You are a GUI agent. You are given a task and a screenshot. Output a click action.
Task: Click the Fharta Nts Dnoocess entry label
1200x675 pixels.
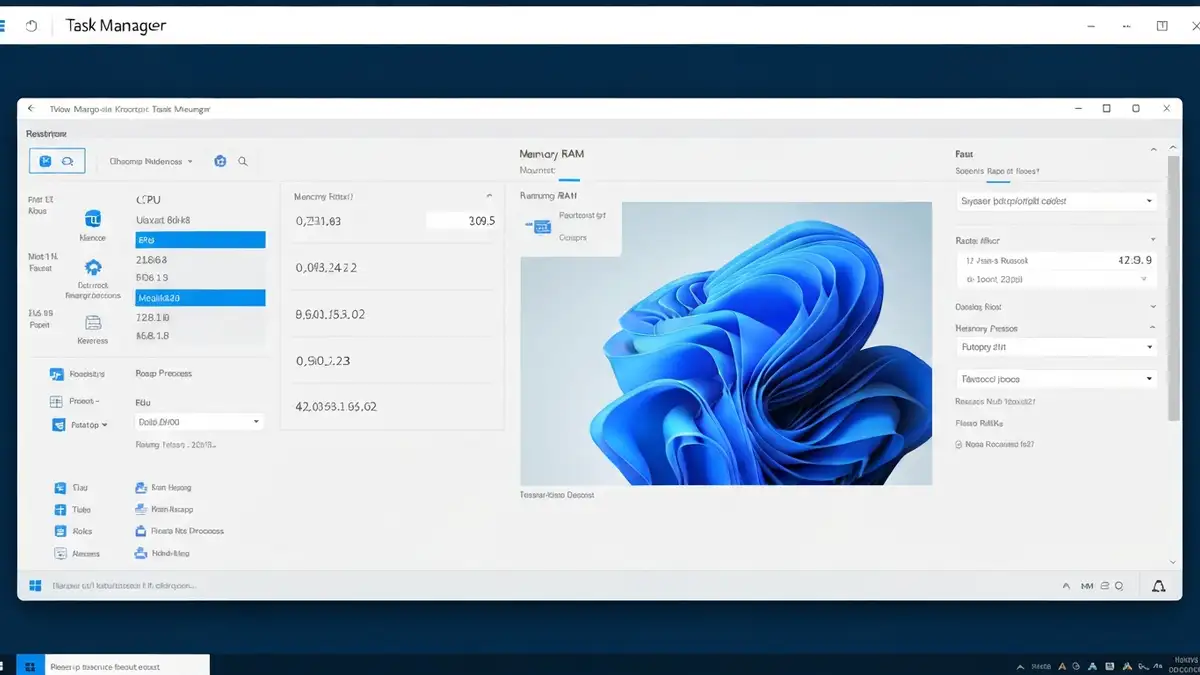pyautogui.click(x=187, y=531)
